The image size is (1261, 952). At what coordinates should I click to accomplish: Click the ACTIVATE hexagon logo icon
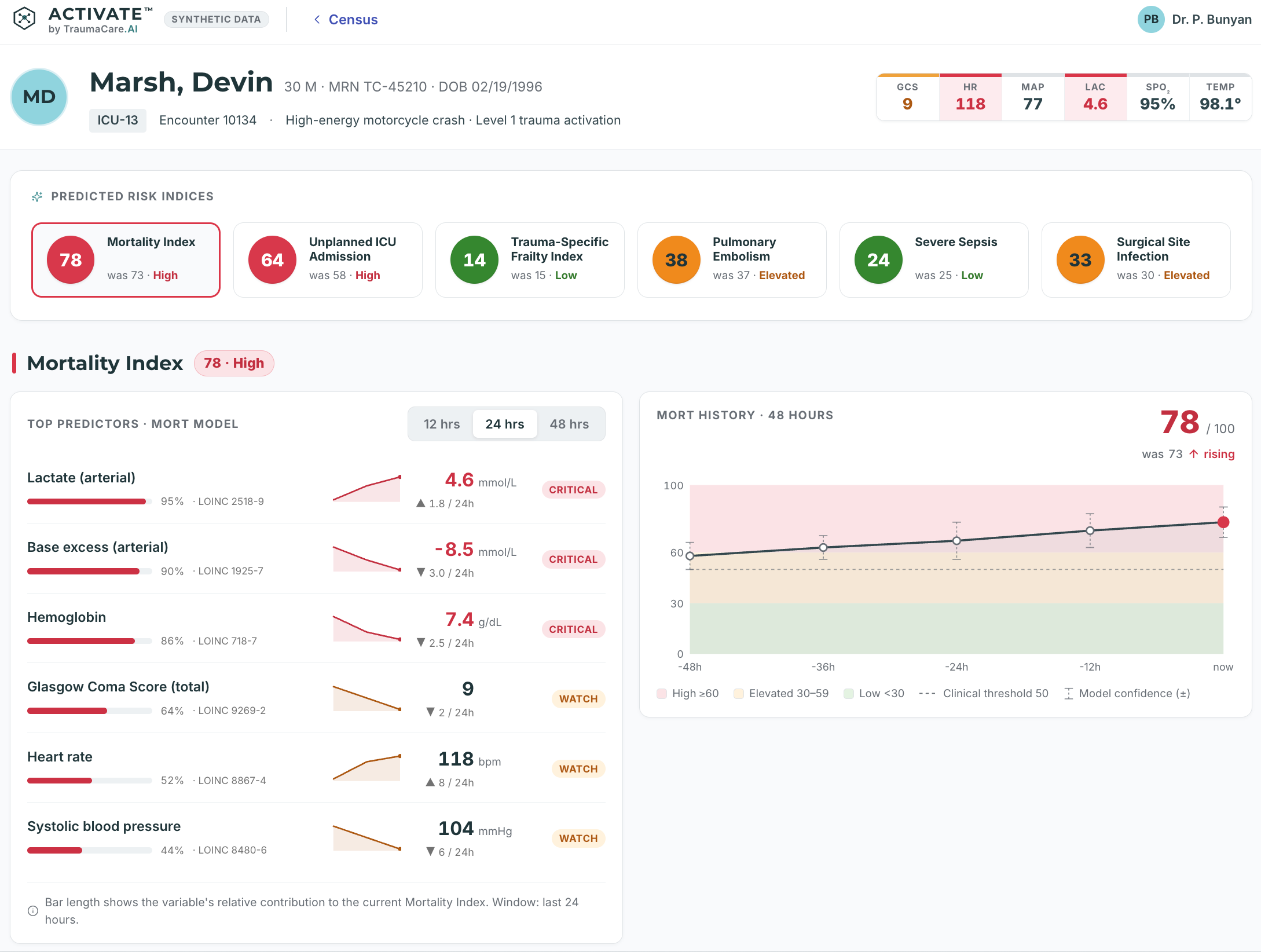pos(24,19)
